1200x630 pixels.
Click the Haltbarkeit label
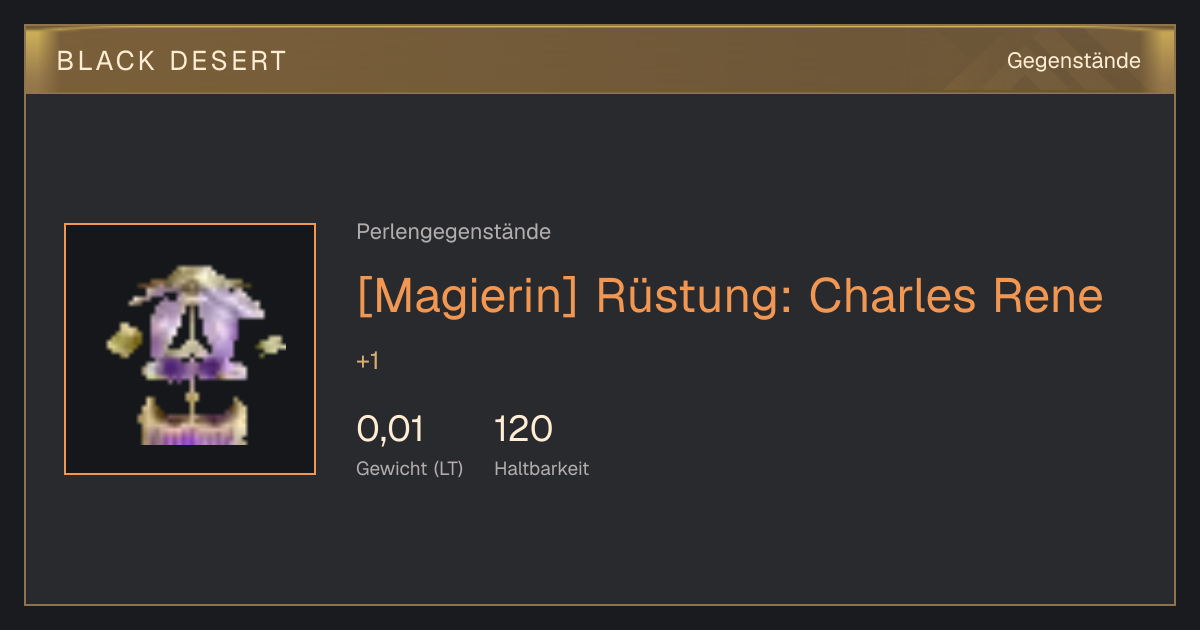click(541, 468)
